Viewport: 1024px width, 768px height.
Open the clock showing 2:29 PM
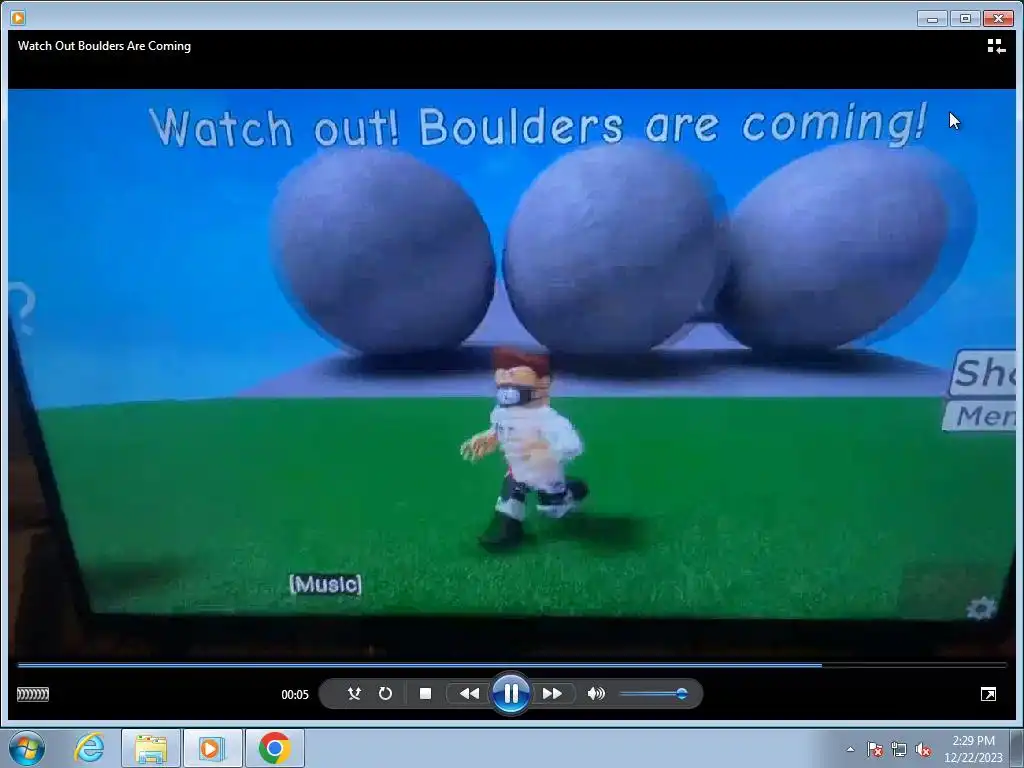coord(973,748)
